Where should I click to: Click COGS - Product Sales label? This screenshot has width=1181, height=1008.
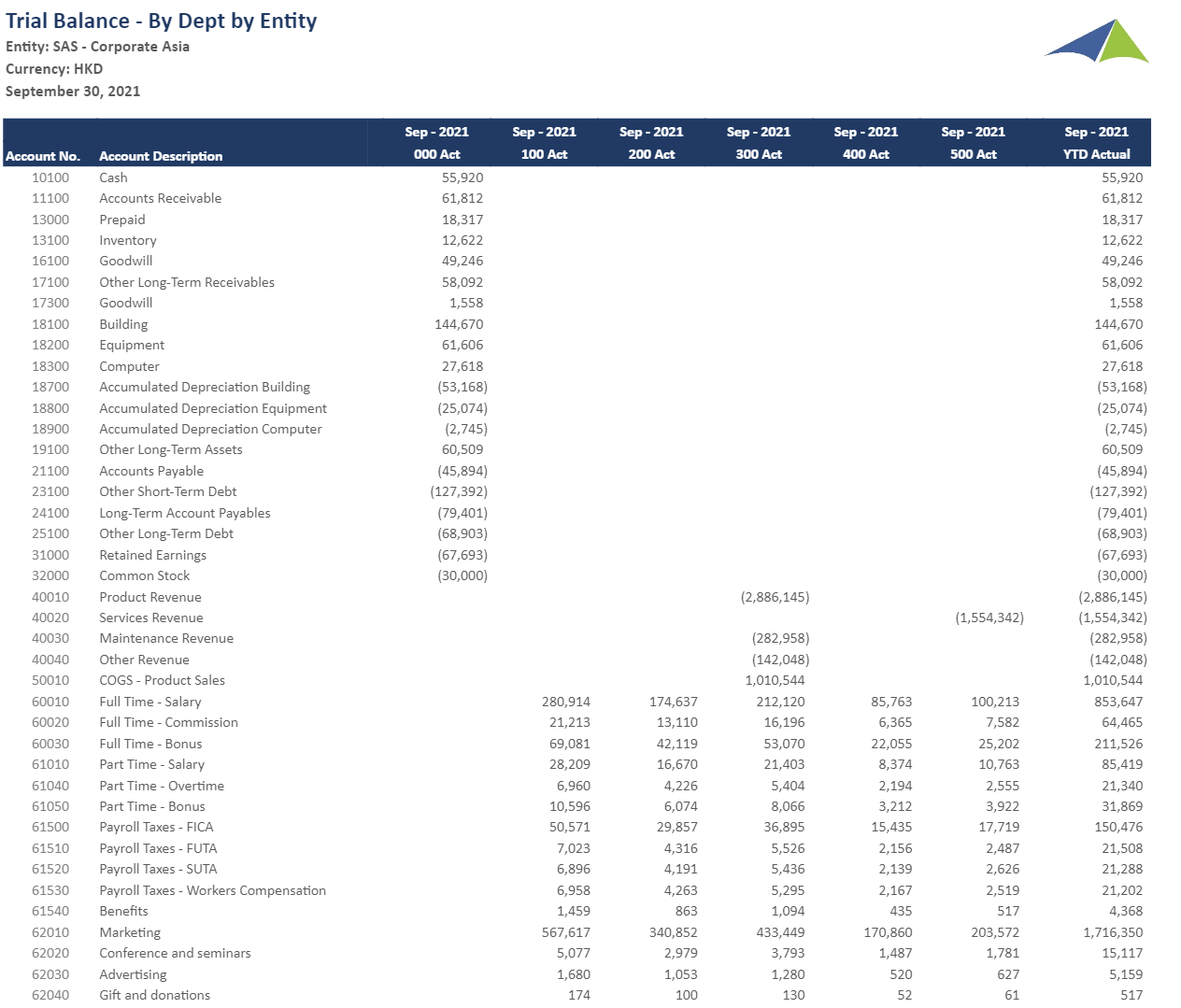(162, 680)
